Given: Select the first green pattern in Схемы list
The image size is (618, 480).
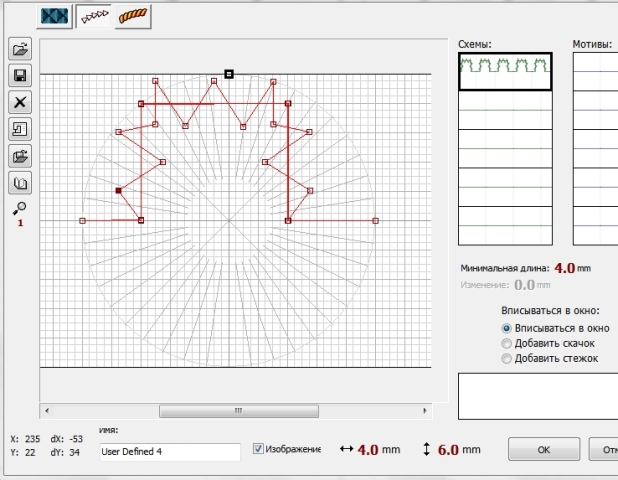Looking at the screenshot, I should [x=505, y=72].
